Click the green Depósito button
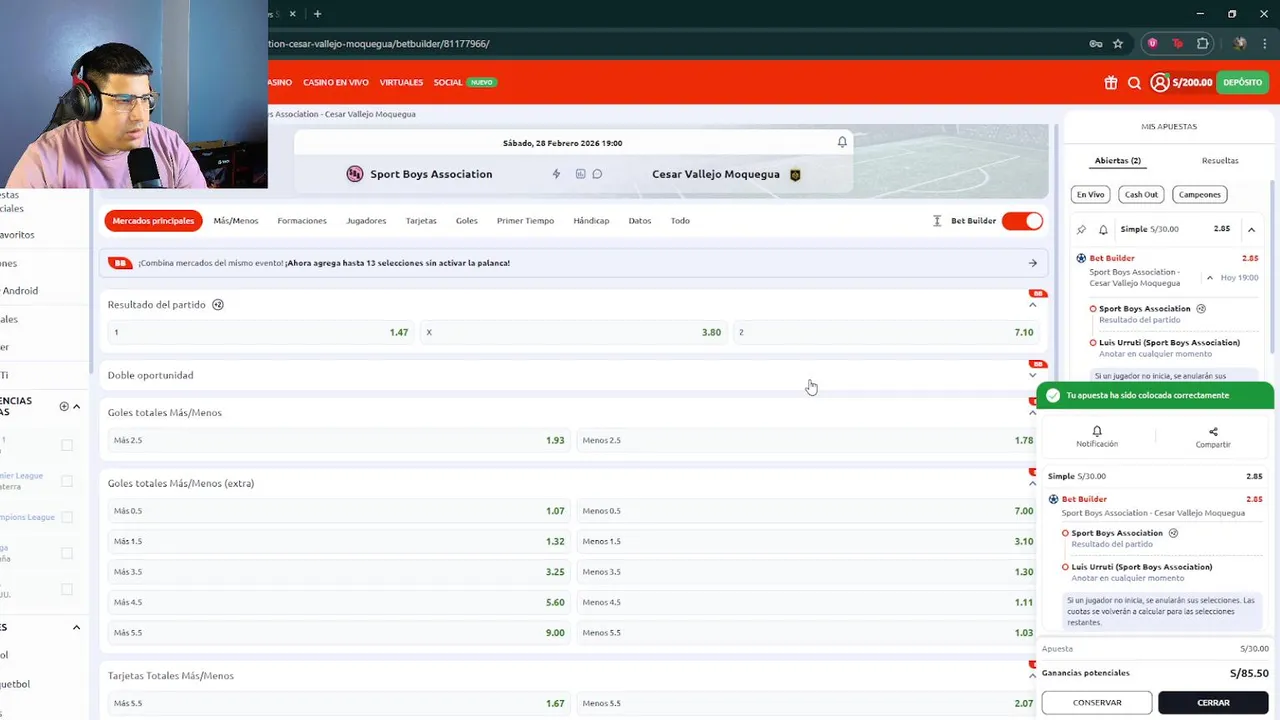 click(x=1242, y=83)
